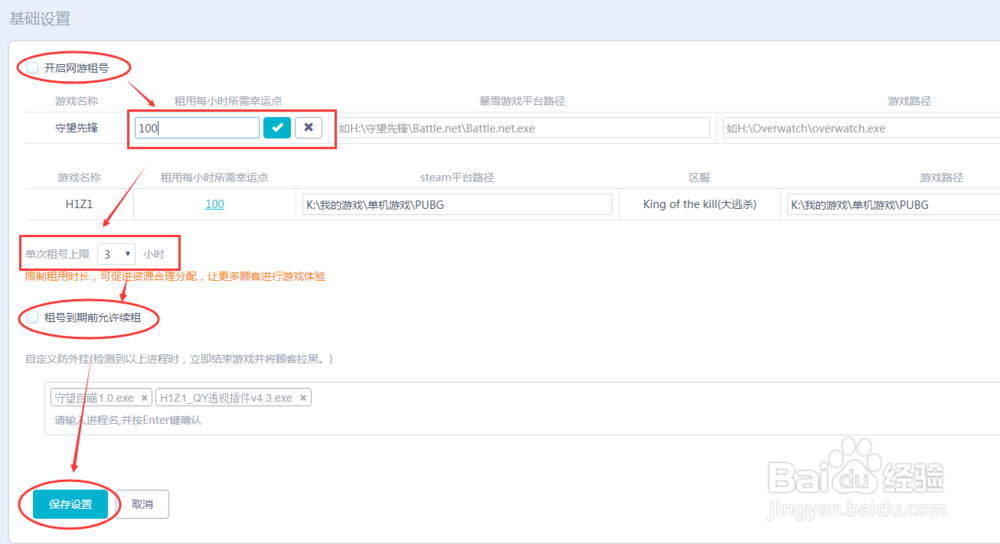1000x544 pixels.
Task: Click the process name entry 请输入进程名
Action: [128, 420]
